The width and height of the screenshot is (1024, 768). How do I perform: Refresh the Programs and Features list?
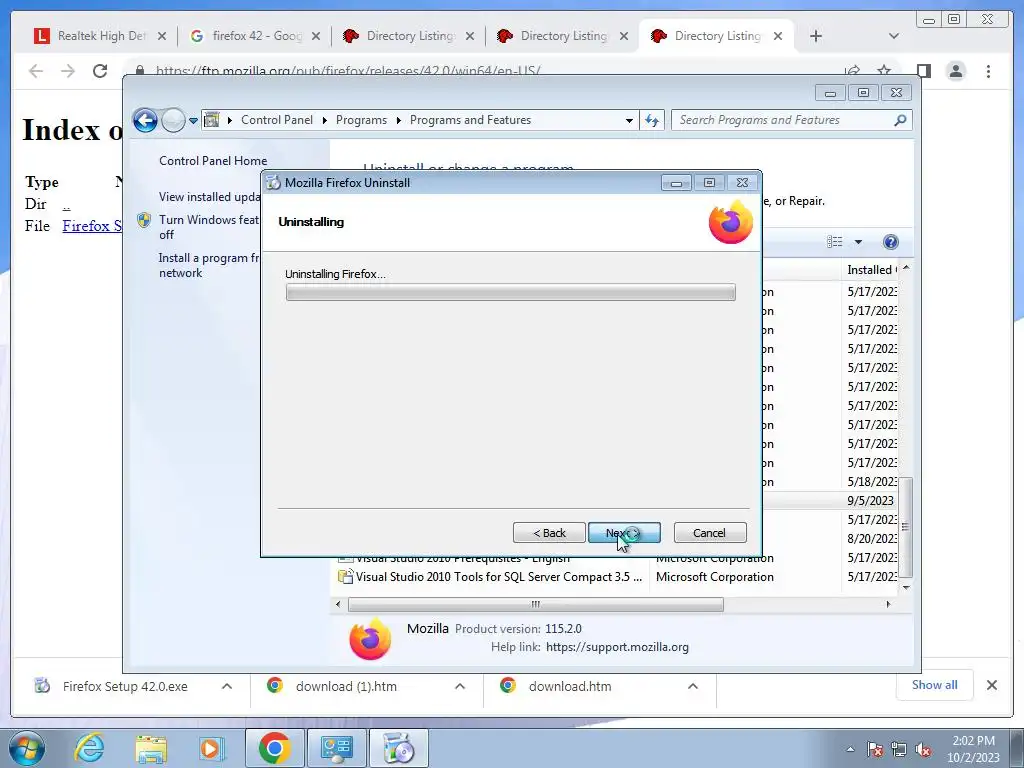click(652, 120)
